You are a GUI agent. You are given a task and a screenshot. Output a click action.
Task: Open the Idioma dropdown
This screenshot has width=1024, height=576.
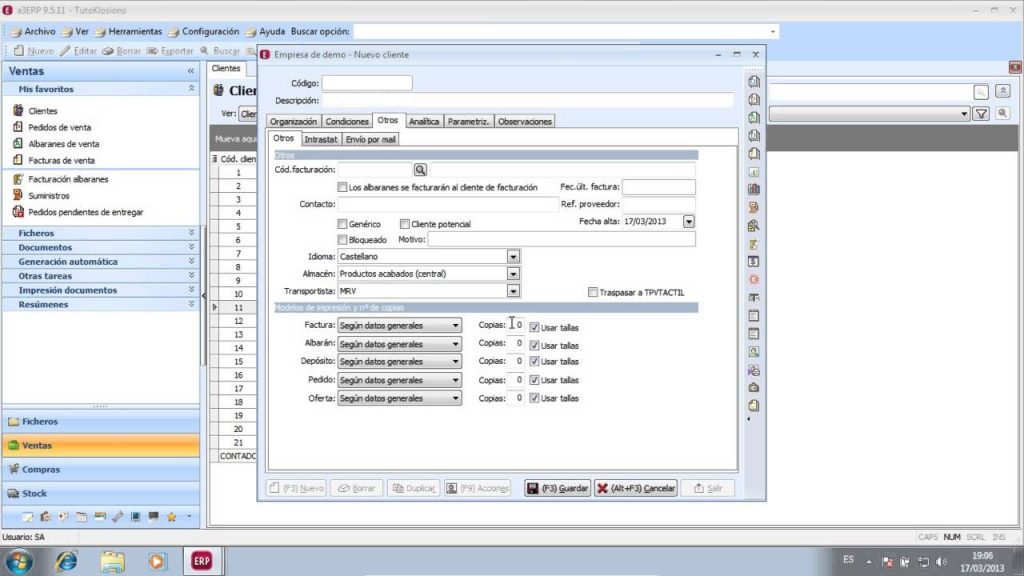pyautogui.click(x=513, y=257)
